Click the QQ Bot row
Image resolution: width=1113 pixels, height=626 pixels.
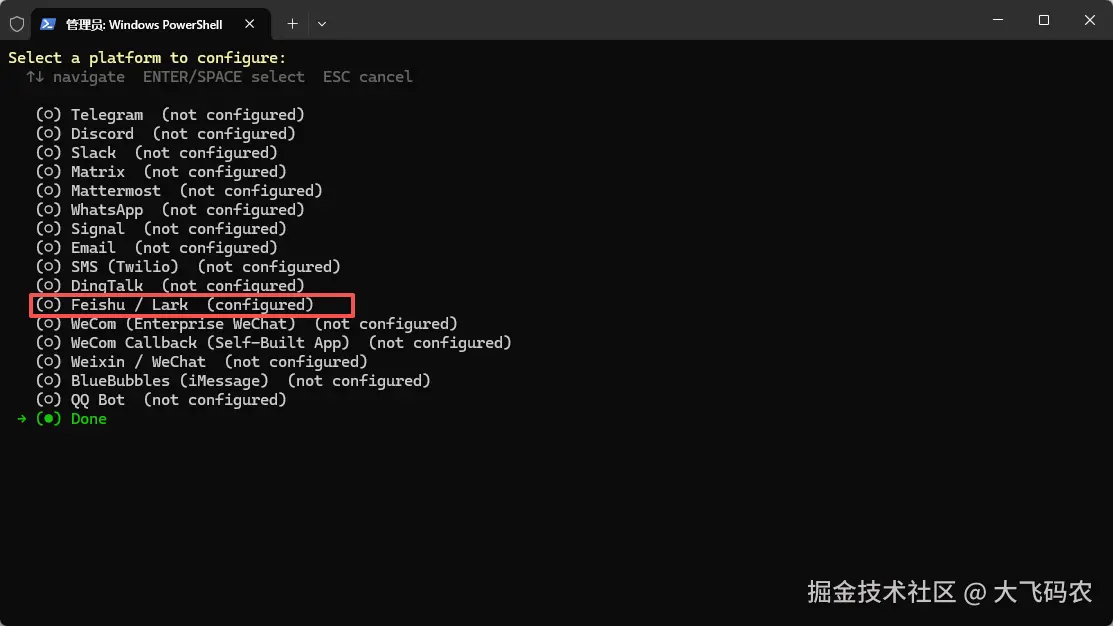point(161,400)
